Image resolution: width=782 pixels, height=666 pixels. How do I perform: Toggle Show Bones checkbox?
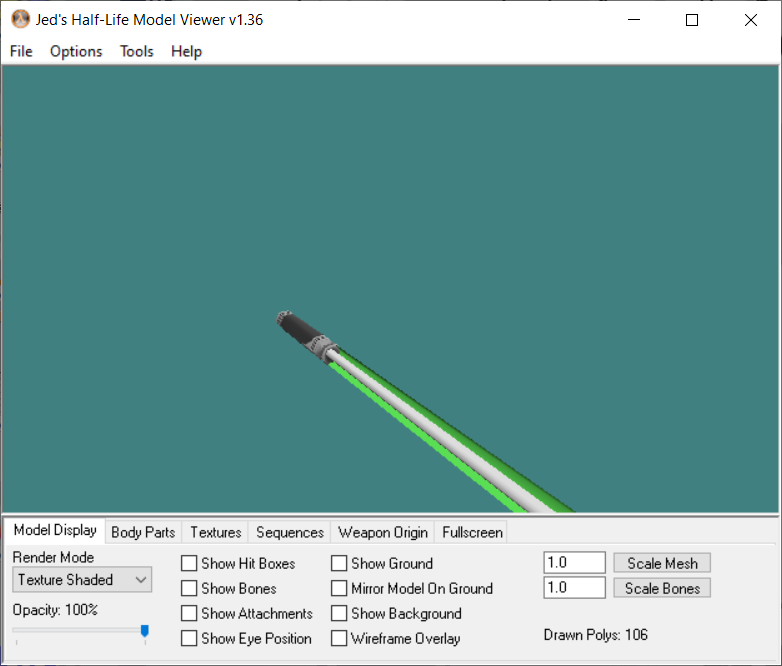tap(189, 589)
